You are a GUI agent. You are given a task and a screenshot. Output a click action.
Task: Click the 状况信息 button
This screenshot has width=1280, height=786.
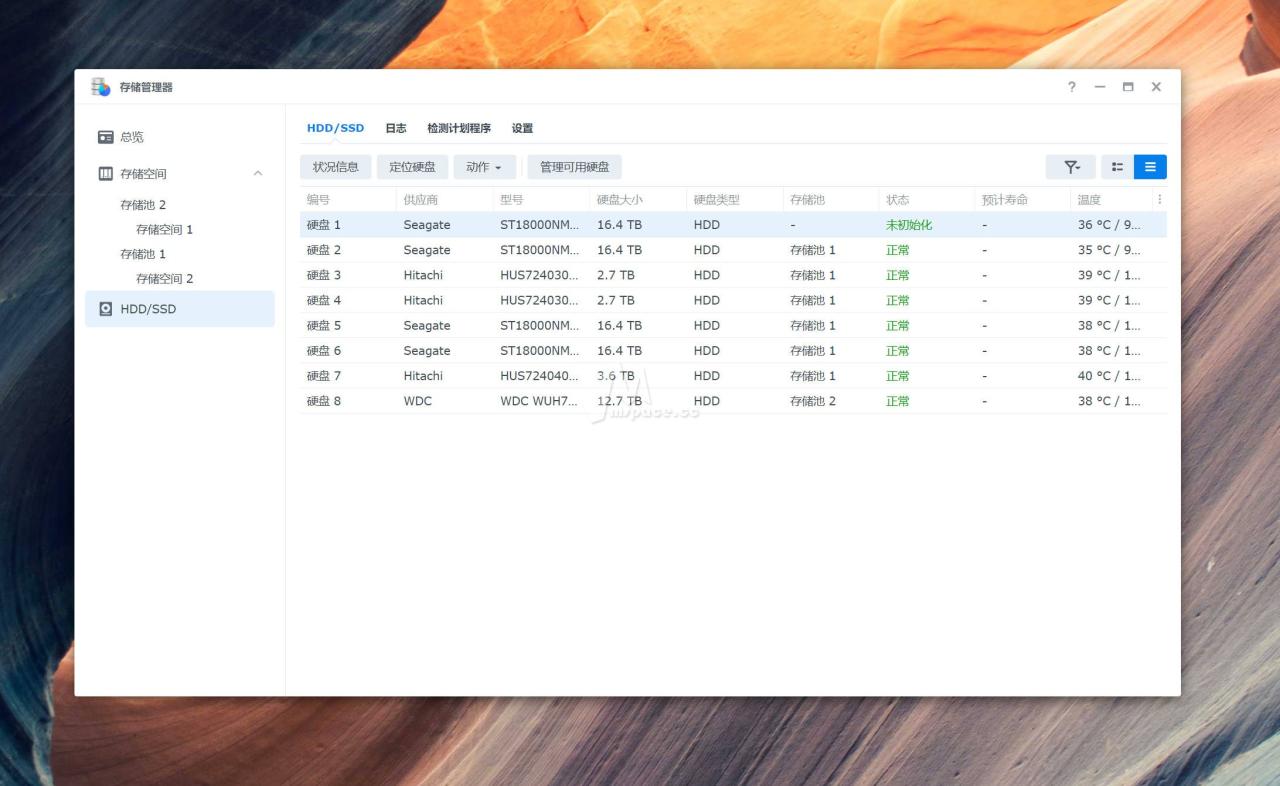point(335,167)
